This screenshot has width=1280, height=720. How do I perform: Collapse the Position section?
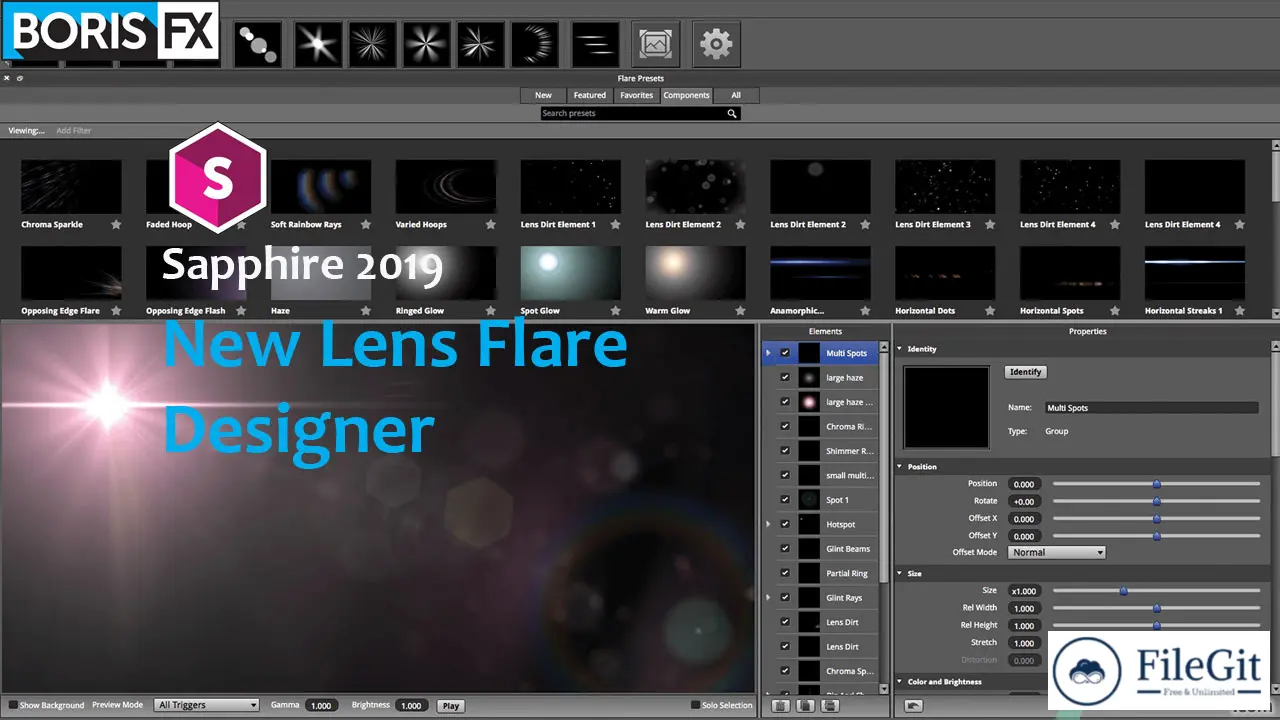pos(900,467)
